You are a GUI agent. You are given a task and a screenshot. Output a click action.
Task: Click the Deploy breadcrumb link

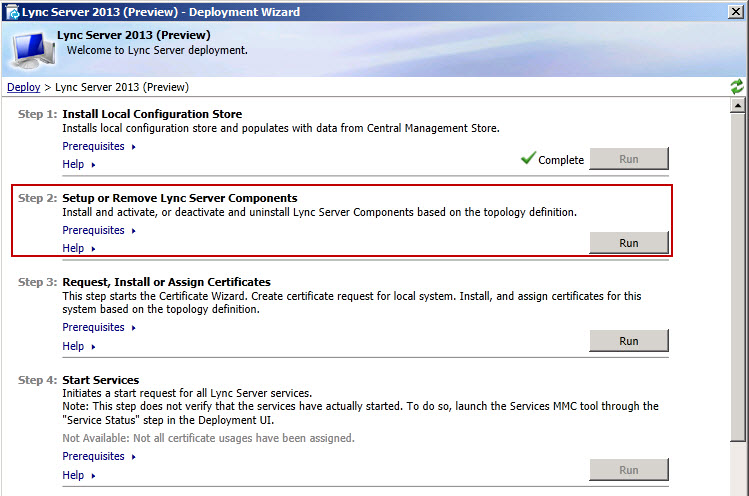24,87
